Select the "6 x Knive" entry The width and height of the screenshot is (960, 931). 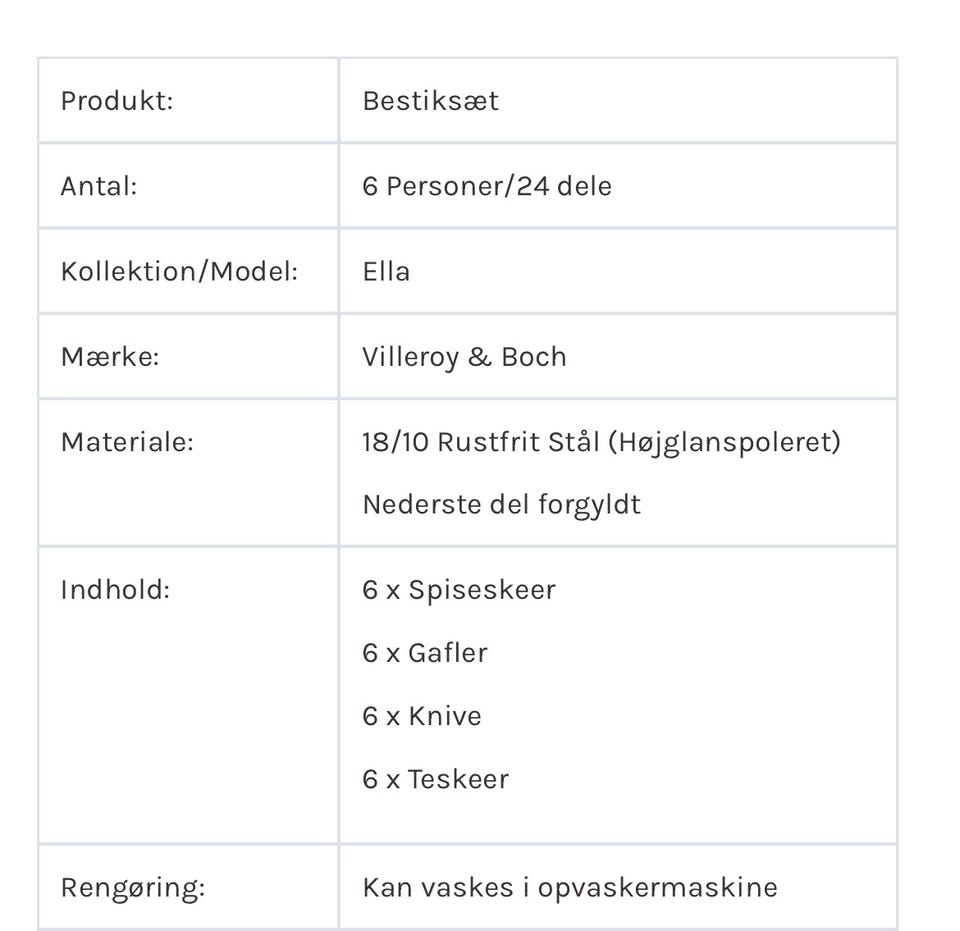pyautogui.click(x=421, y=716)
